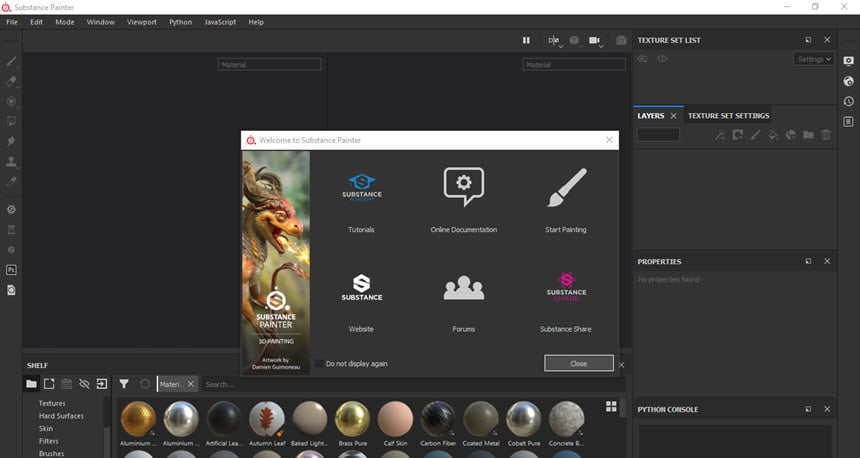Open the History panel icon

point(848,101)
